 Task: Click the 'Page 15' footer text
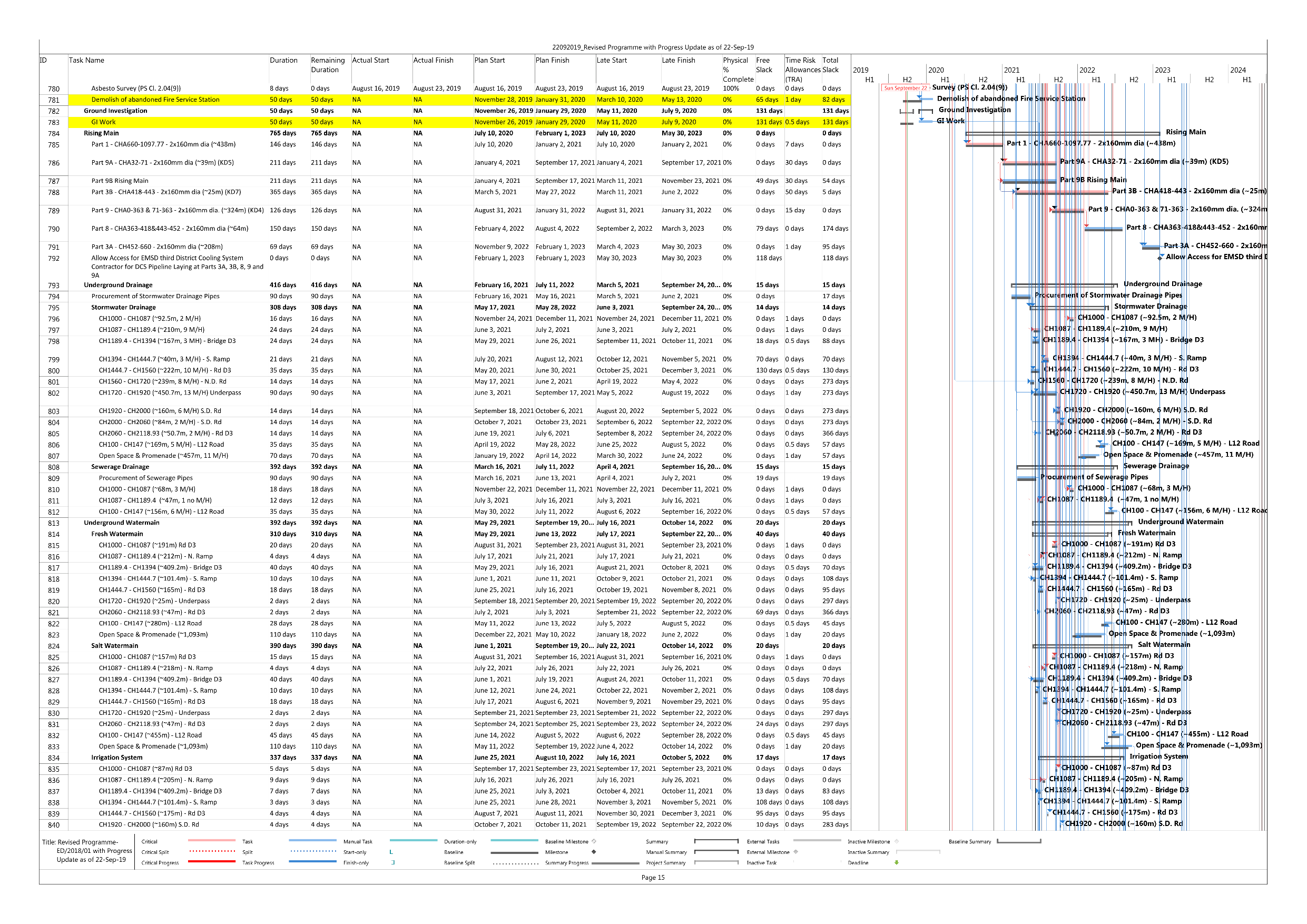coord(653,878)
